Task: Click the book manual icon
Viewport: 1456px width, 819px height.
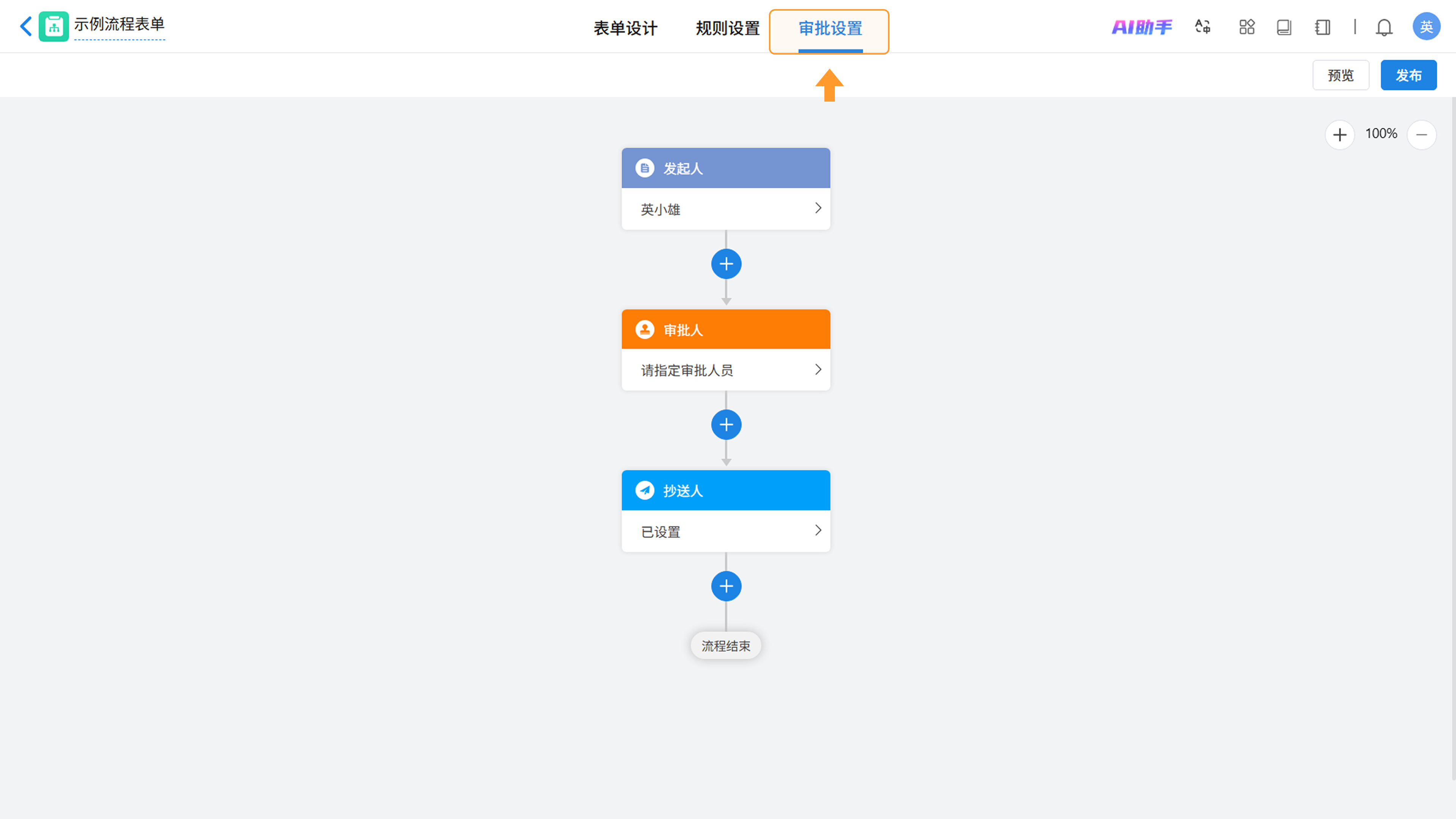Action: click(1283, 27)
